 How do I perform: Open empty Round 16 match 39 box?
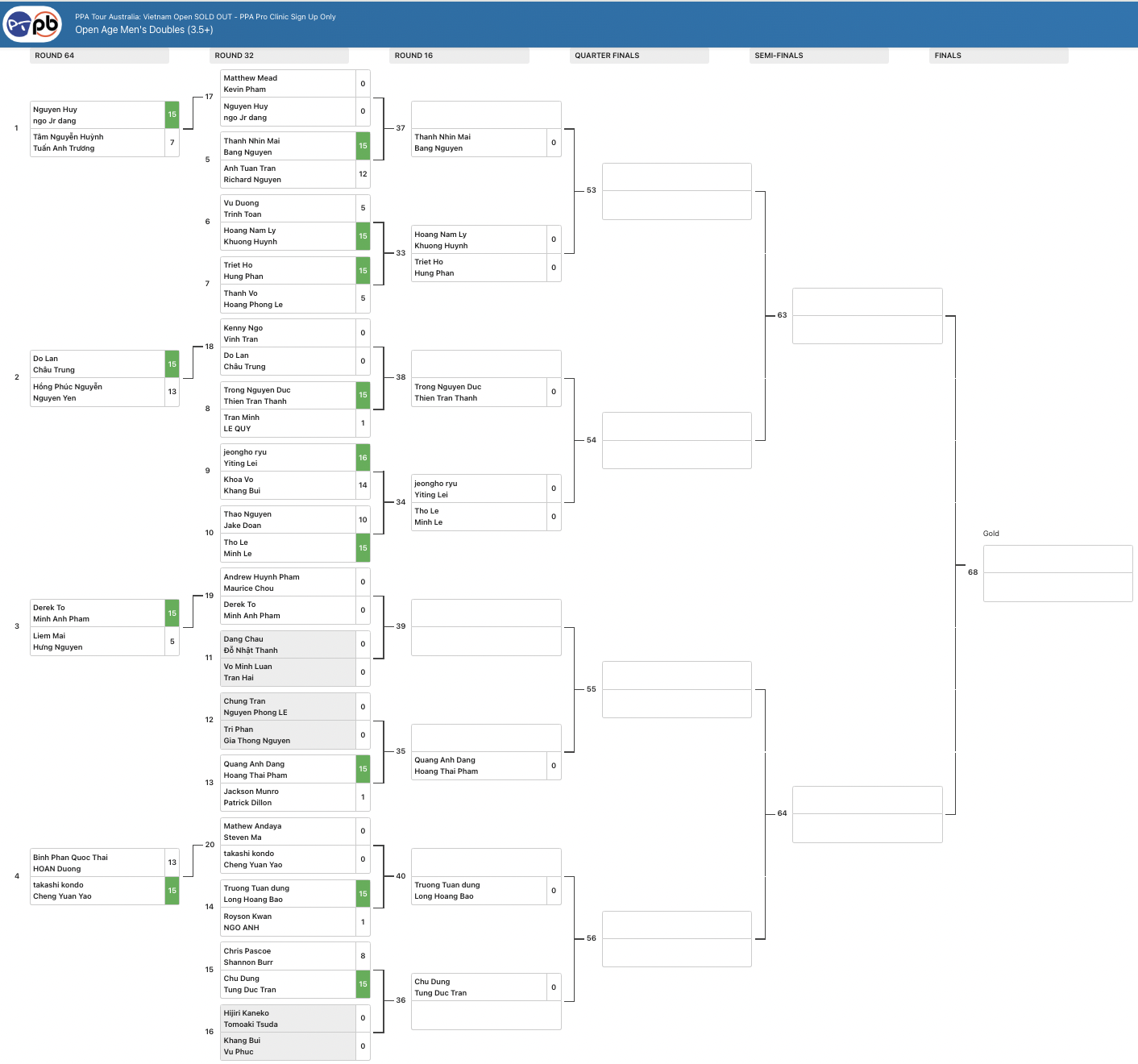coord(486,627)
